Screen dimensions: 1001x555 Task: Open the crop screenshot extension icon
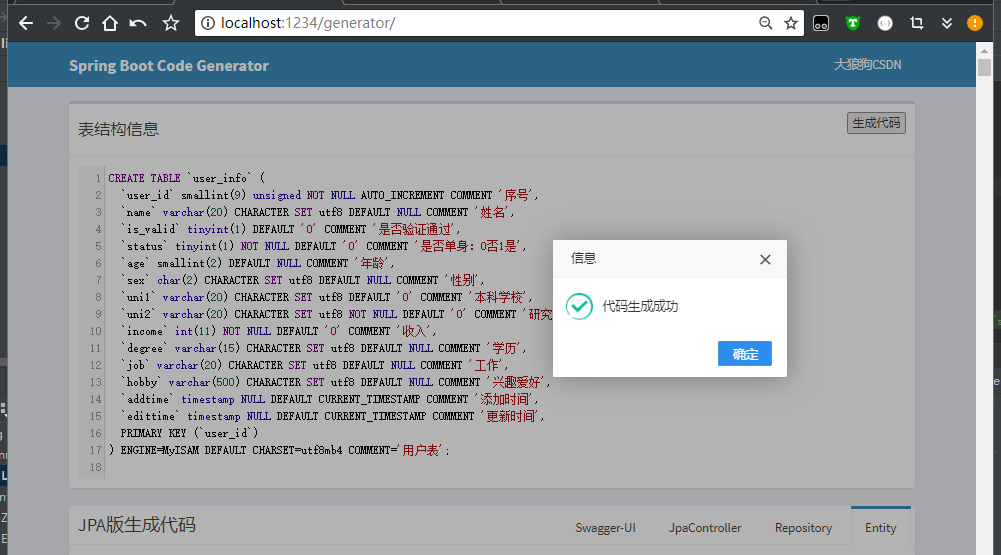(916, 22)
